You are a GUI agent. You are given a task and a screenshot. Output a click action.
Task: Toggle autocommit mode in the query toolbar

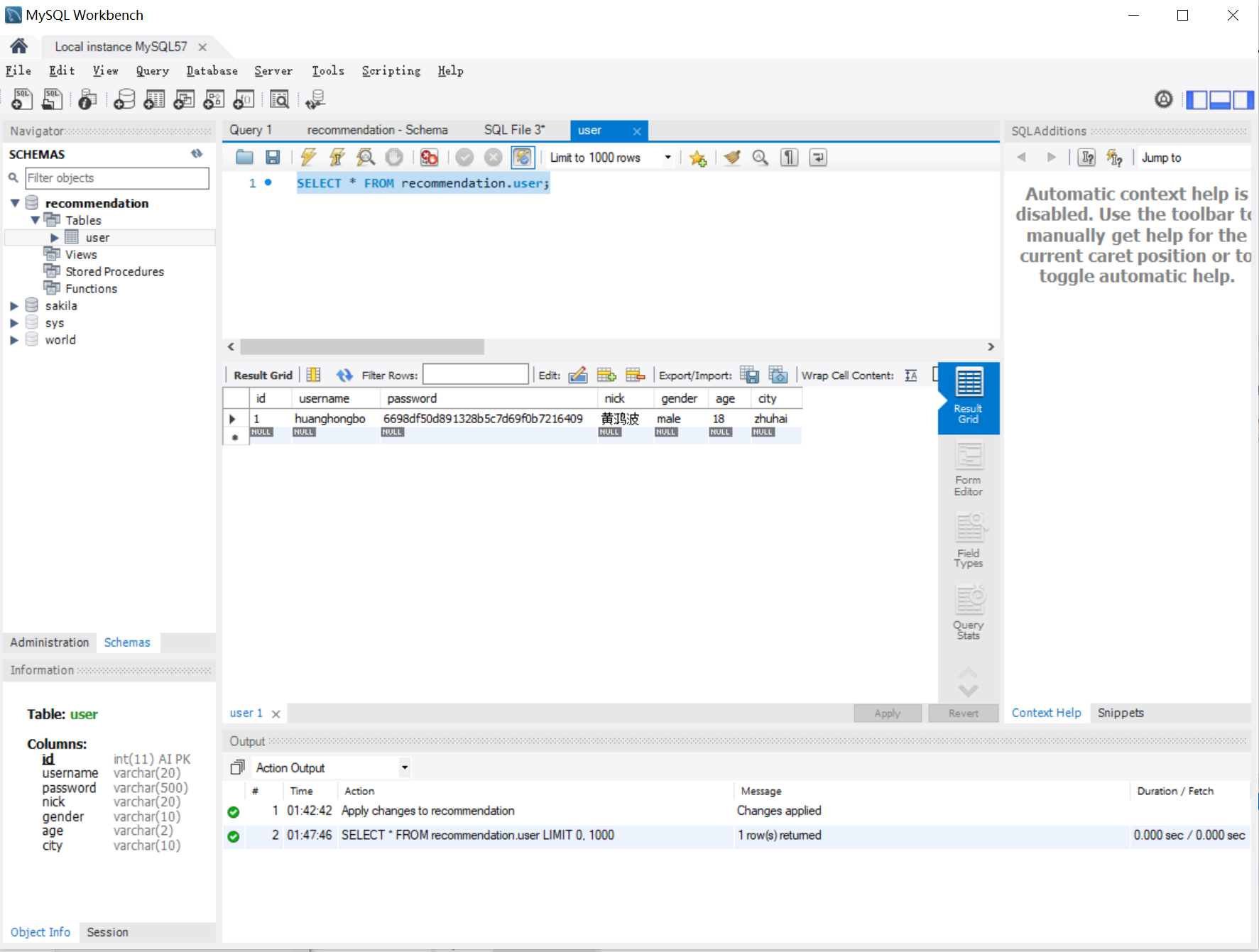(522, 158)
